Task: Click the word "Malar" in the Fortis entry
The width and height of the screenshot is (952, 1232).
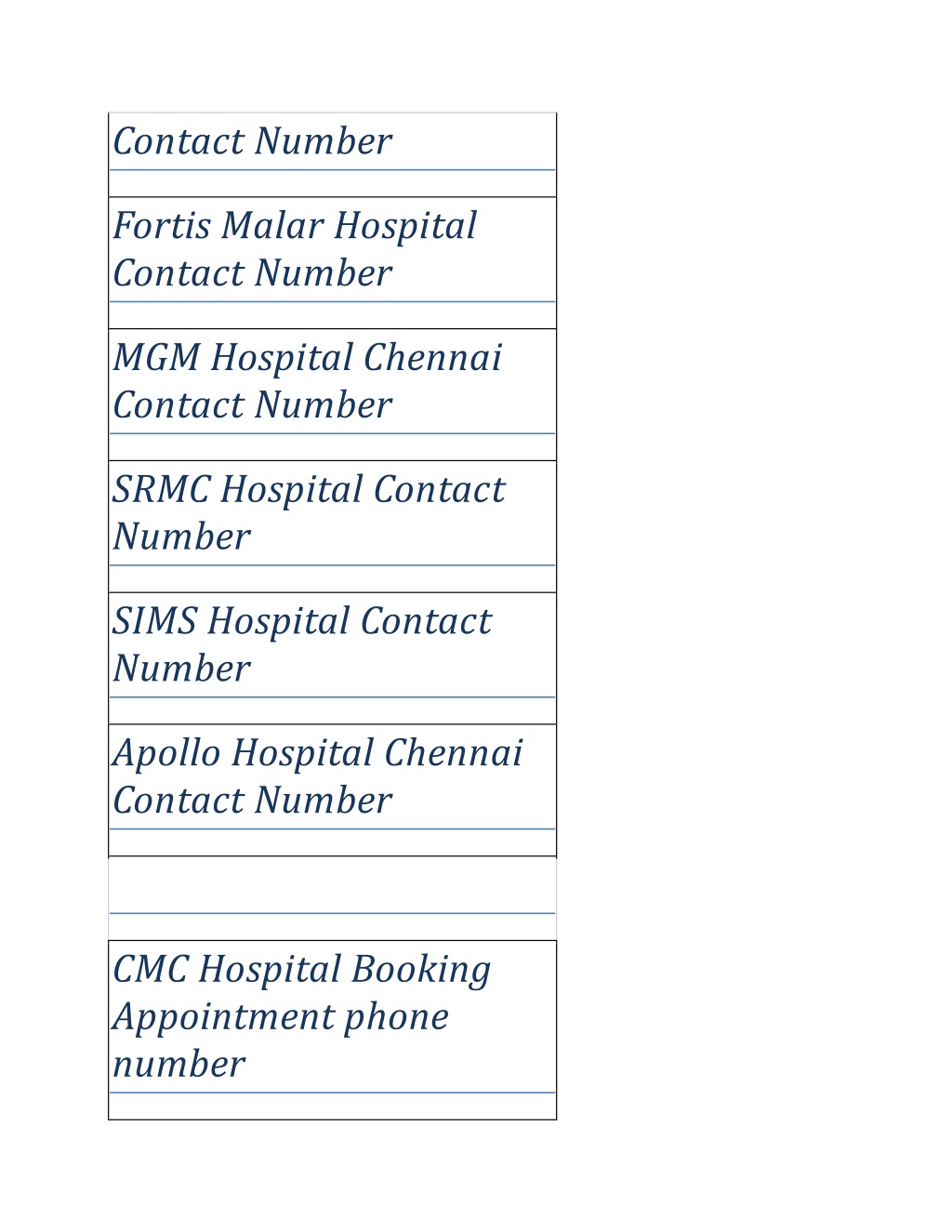Action: click(272, 226)
